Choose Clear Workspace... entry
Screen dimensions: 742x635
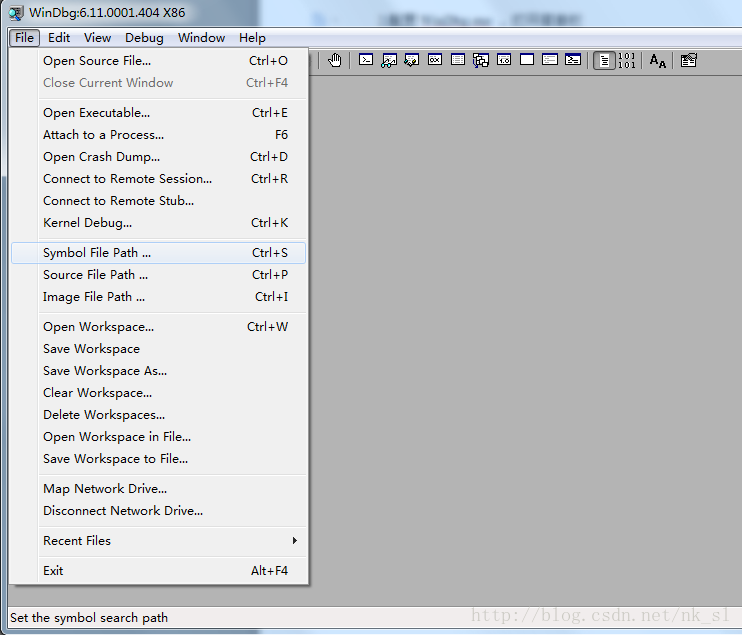pyautogui.click(x=159, y=393)
